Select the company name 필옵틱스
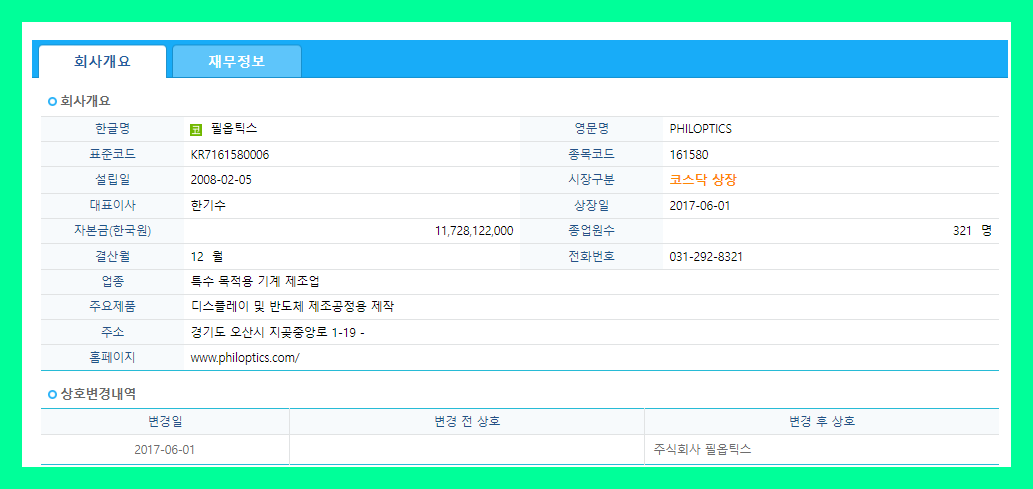This screenshot has width=1033, height=489. pos(234,129)
